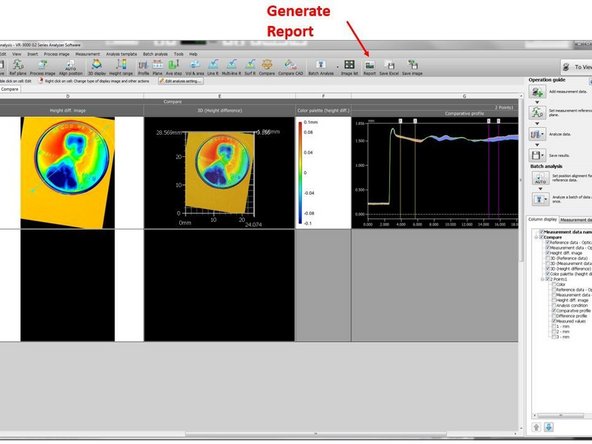Click the To Viewer button
Screen dimensions: 592x444
pyautogui.click(x=577, y=67)
